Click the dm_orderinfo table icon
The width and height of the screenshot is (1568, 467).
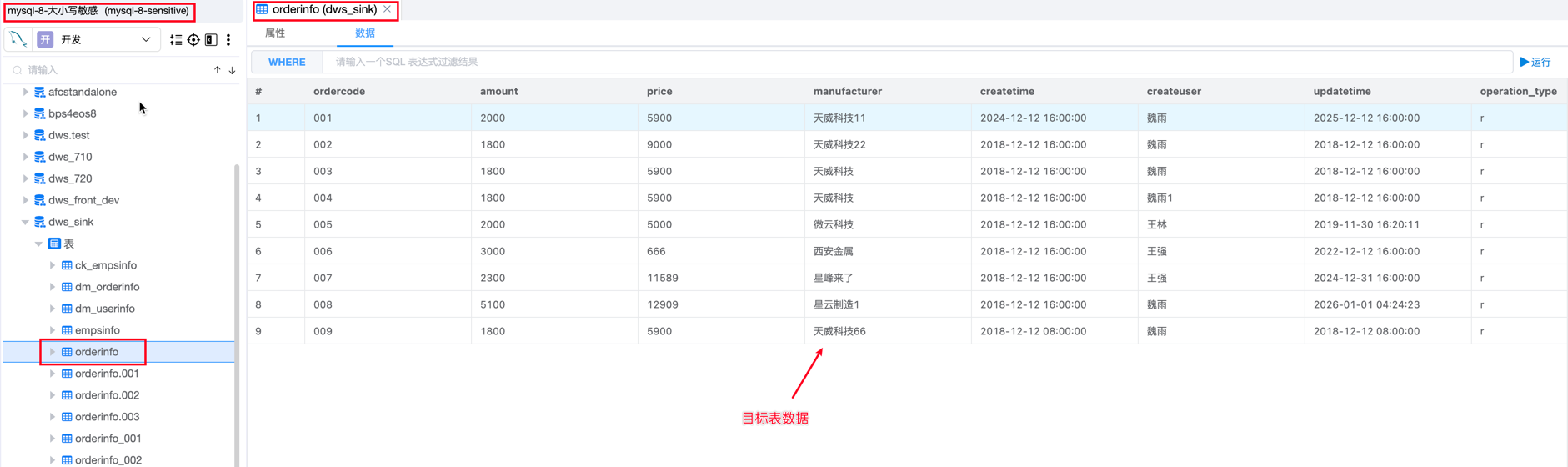pyautogui.click(x=67, y=287)
